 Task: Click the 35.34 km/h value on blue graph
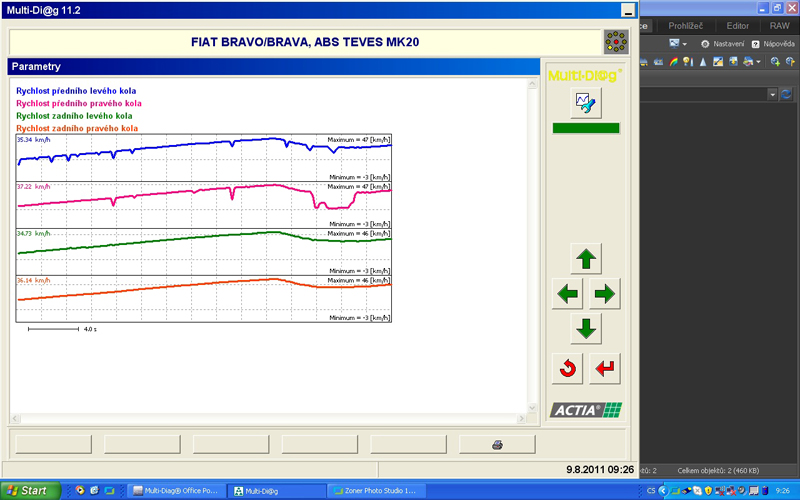(34, 140)
